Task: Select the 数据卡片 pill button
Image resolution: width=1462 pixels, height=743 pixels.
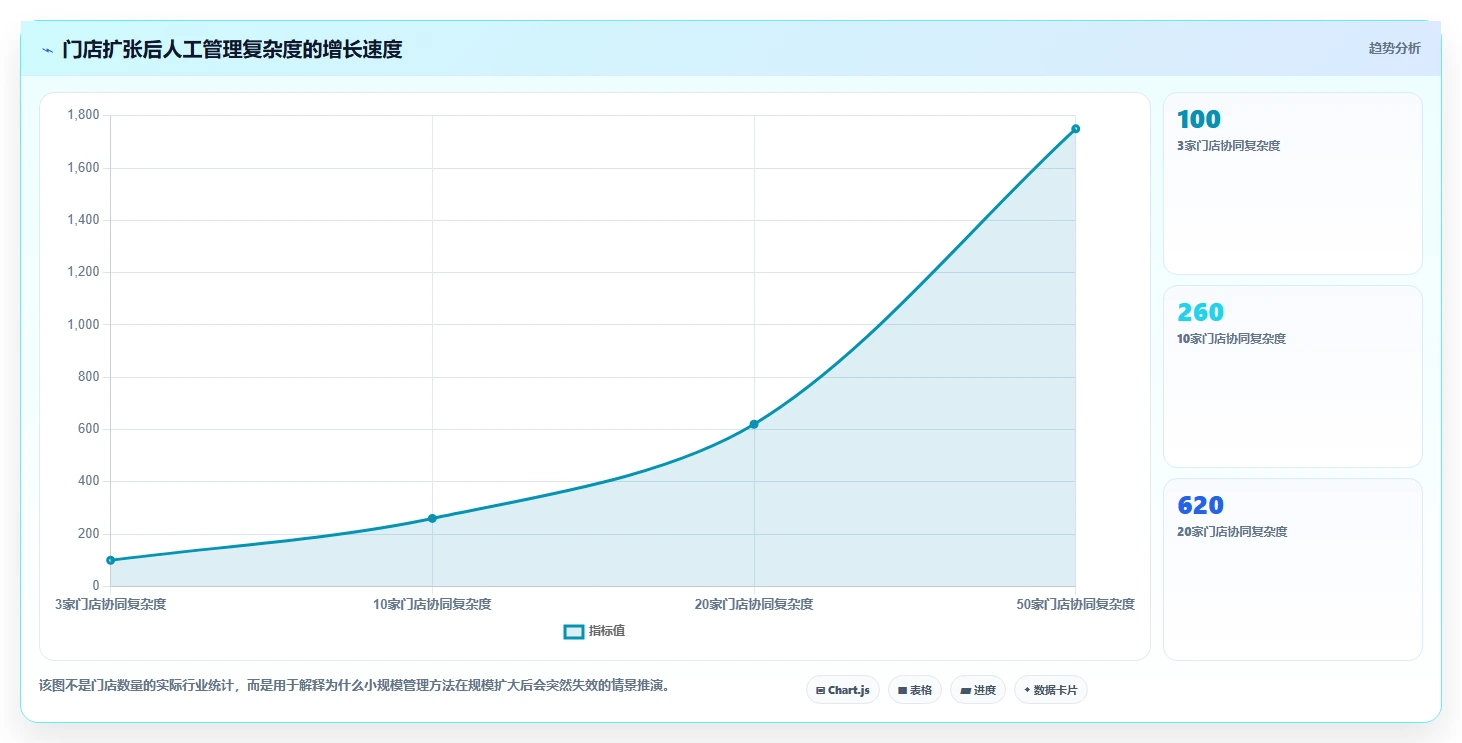Action: [x=1051, y=690]
